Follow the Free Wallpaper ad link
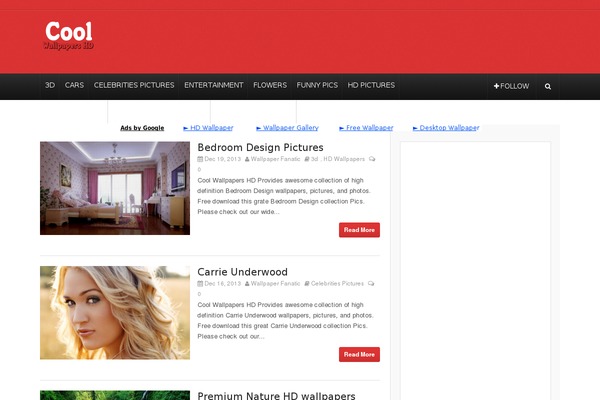This screenshot has height=400, width=600. pyautogui.click(x=366, y=128)
